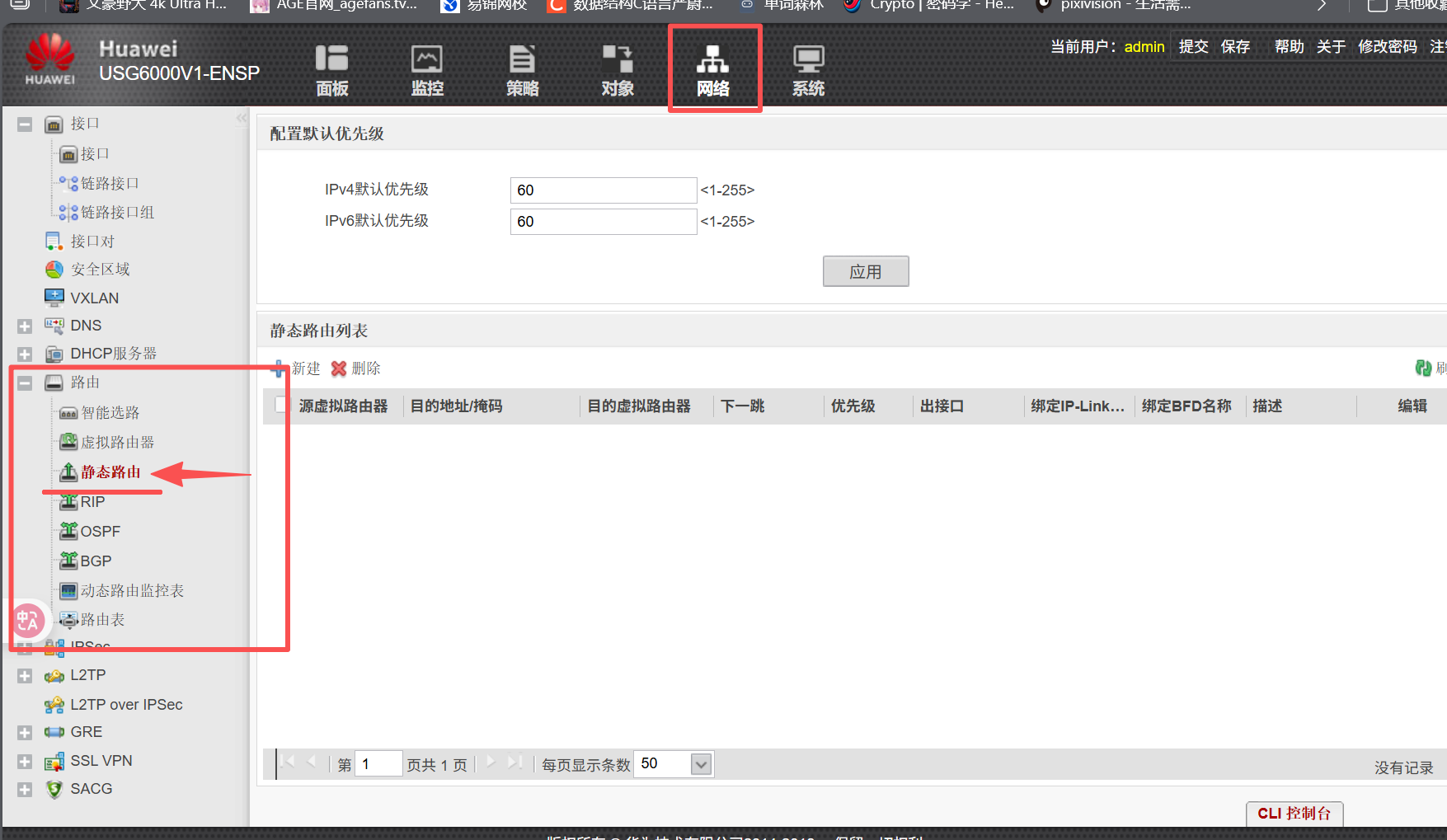Click the 修改密码 change password link
This screenshot has height=840, width=1447.
tap(1388, 47)
